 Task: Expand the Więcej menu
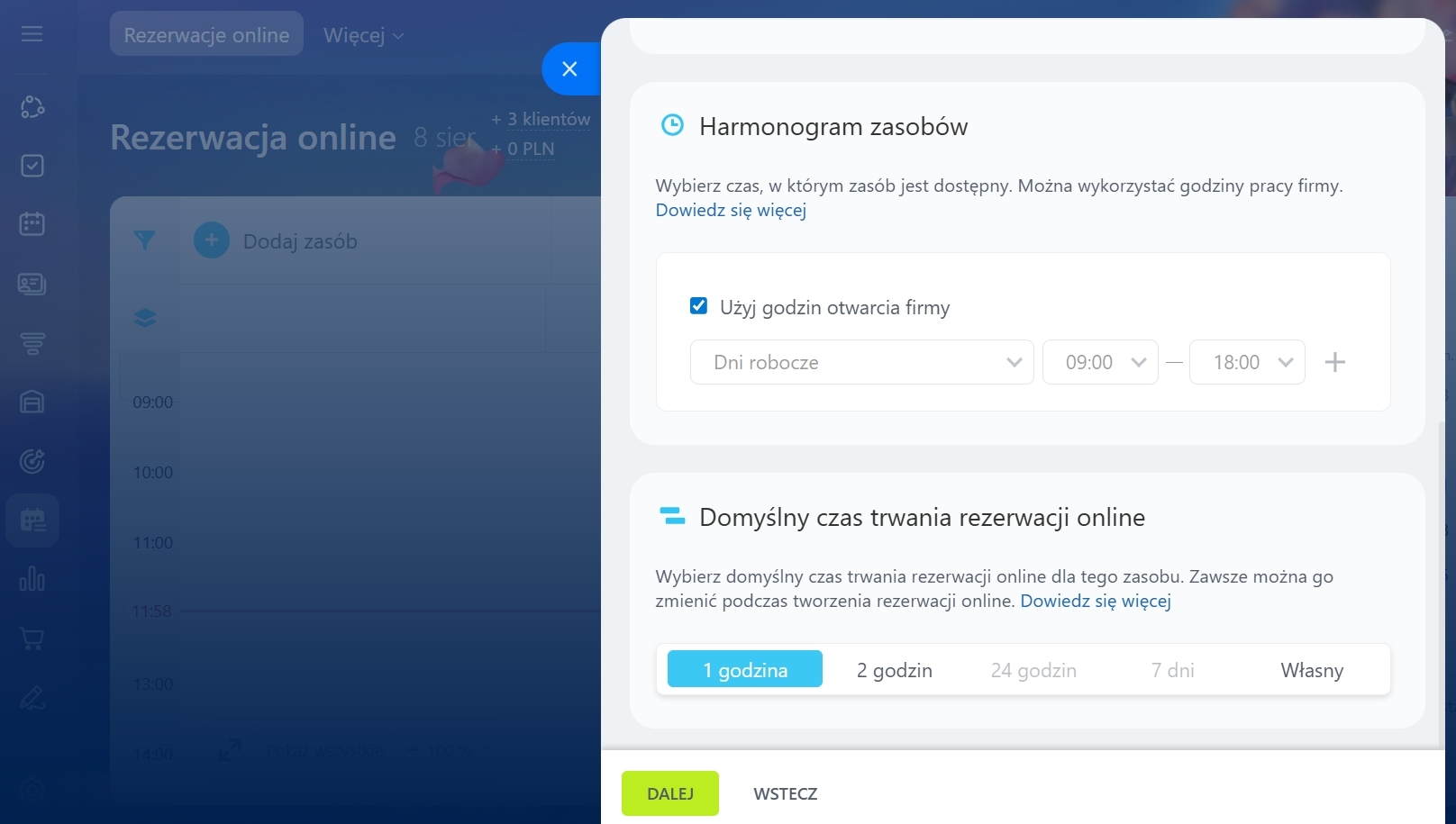pos(363,35)
